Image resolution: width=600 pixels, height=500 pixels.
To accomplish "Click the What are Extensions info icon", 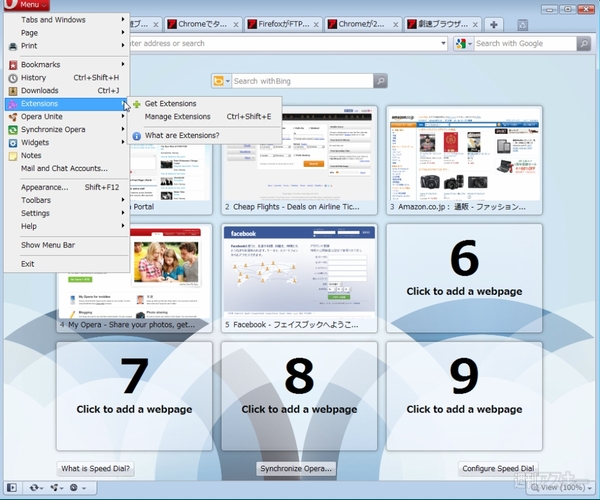I will [x=137, y=136].
